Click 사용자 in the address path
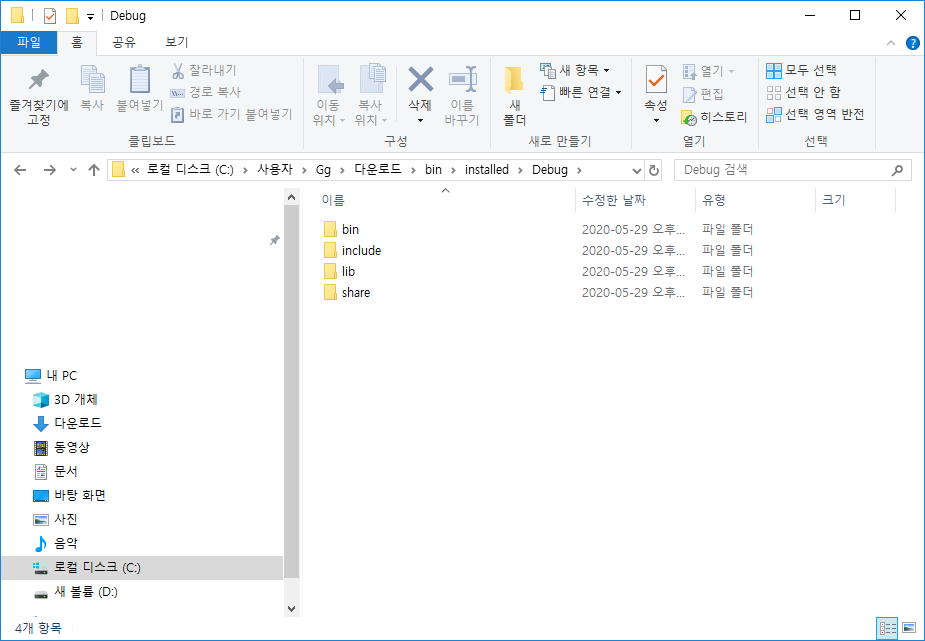This screenshot has width=925, height=641. (x=275, y=170)
